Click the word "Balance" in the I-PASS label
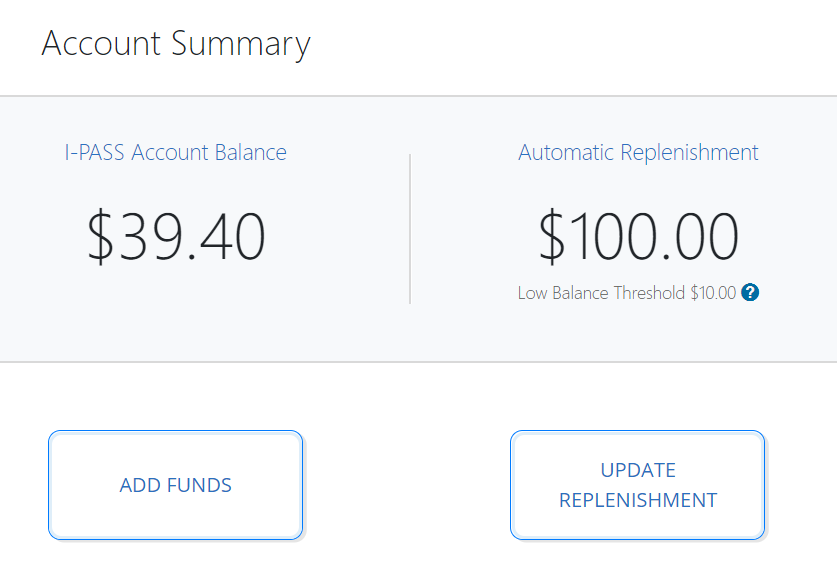 pyautogui.click(x=250, y=153)
